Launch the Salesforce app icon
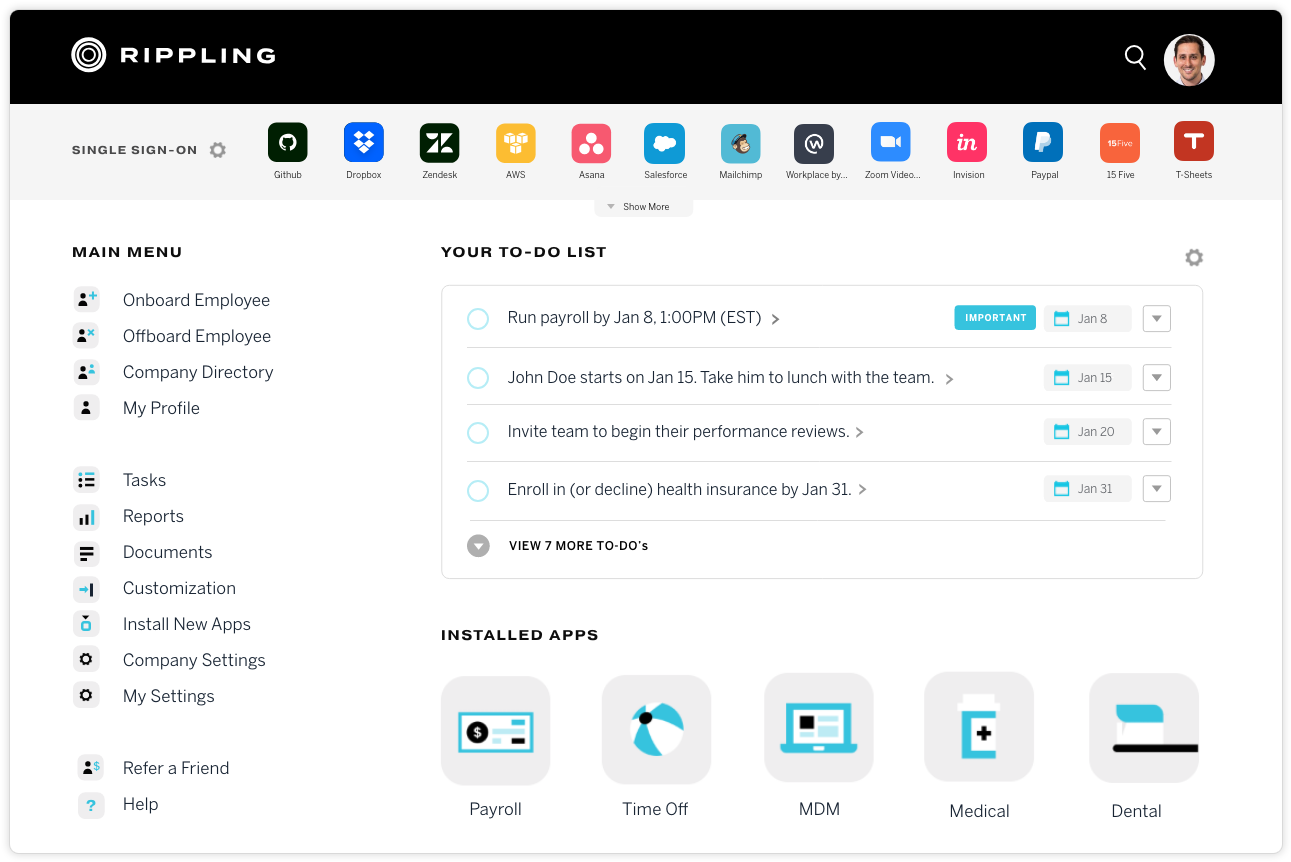The height and width of the screenshot is (862, 1291). pos(665,143)
